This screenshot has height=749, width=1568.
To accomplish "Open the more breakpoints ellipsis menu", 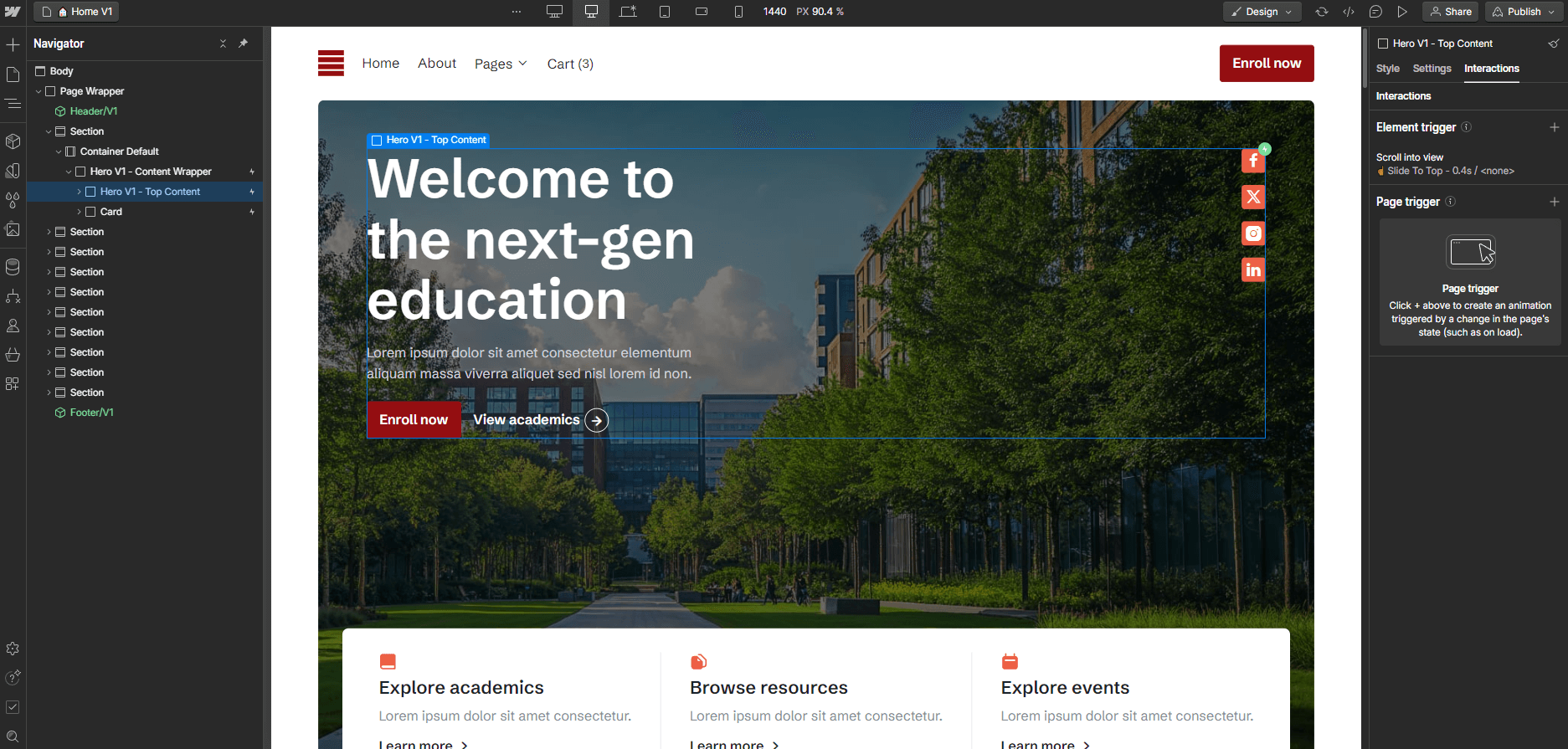I will pyautogui.click(x=517, y=12).
